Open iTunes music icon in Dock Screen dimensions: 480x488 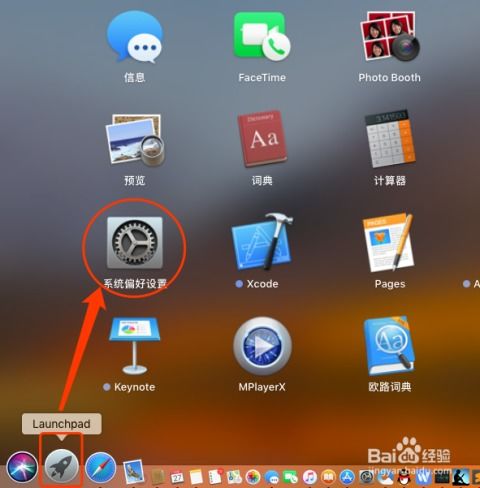tap(310, 477)
